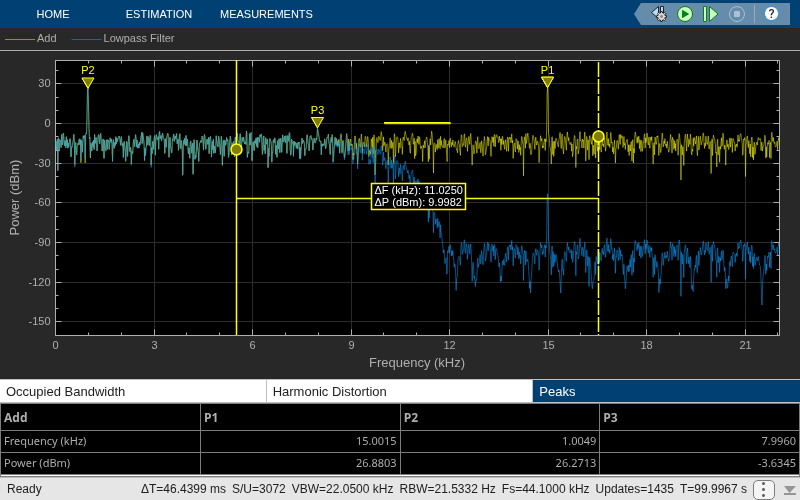
Task: Click the P2 column header
Action: pos(499,417)
